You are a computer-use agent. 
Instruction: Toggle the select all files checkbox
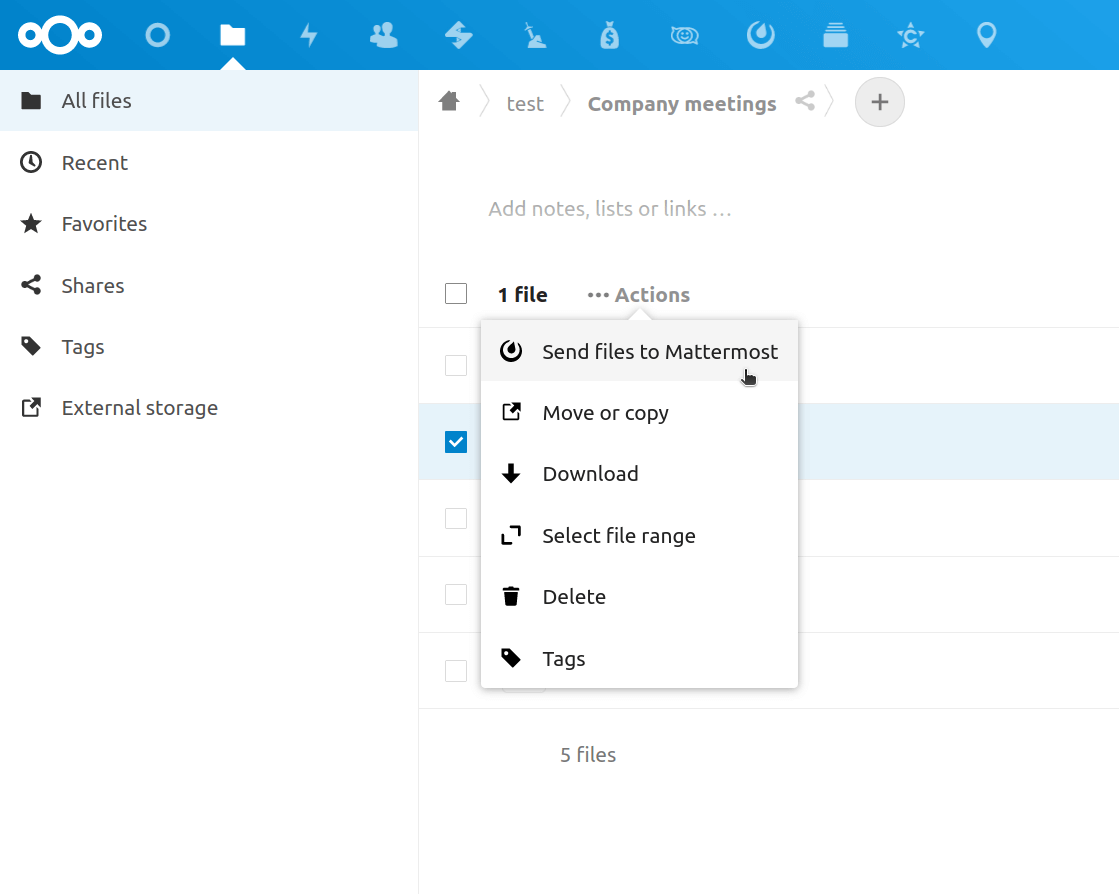[x=456, y=294]
